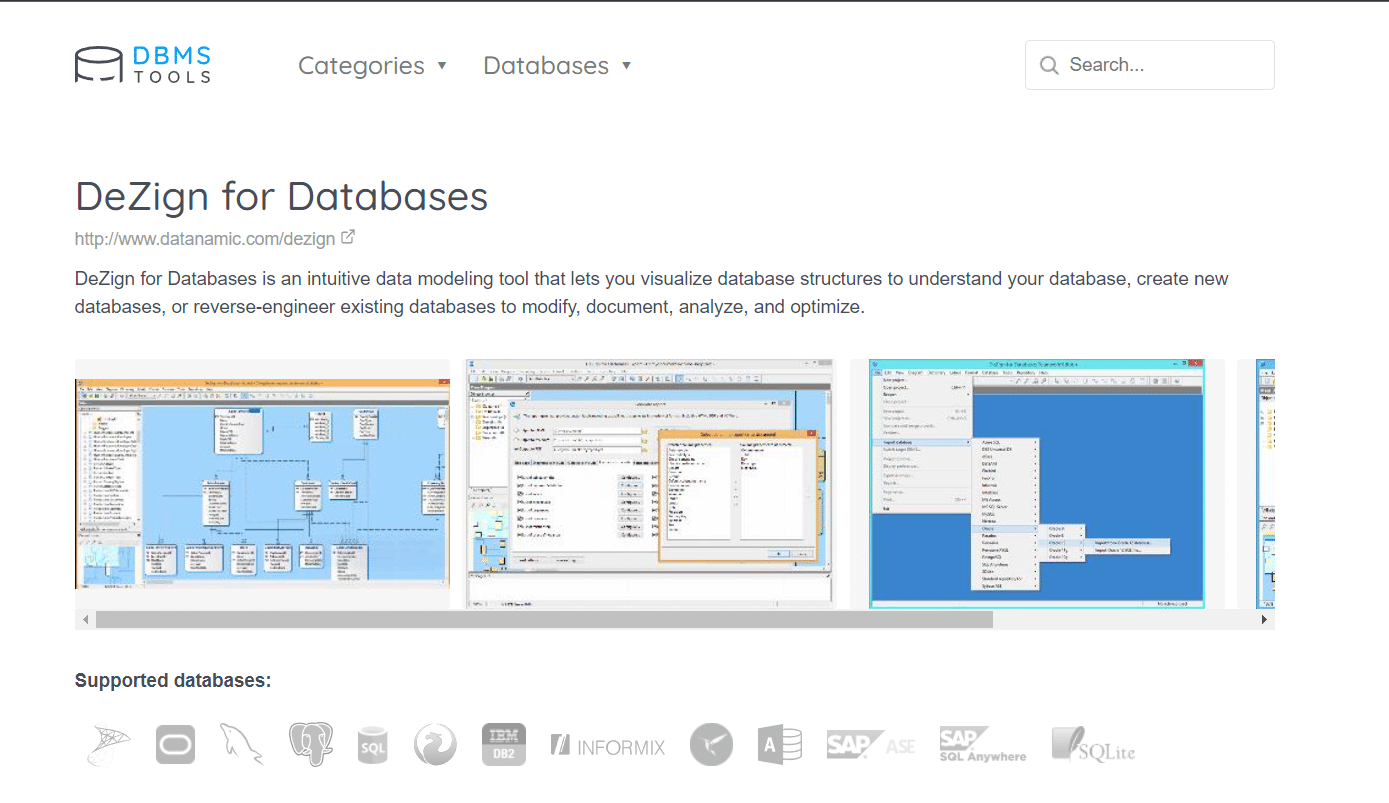Select the Firebird database icon
The height and width of the screenshot is (803, 1389).
tap(436, 745)
